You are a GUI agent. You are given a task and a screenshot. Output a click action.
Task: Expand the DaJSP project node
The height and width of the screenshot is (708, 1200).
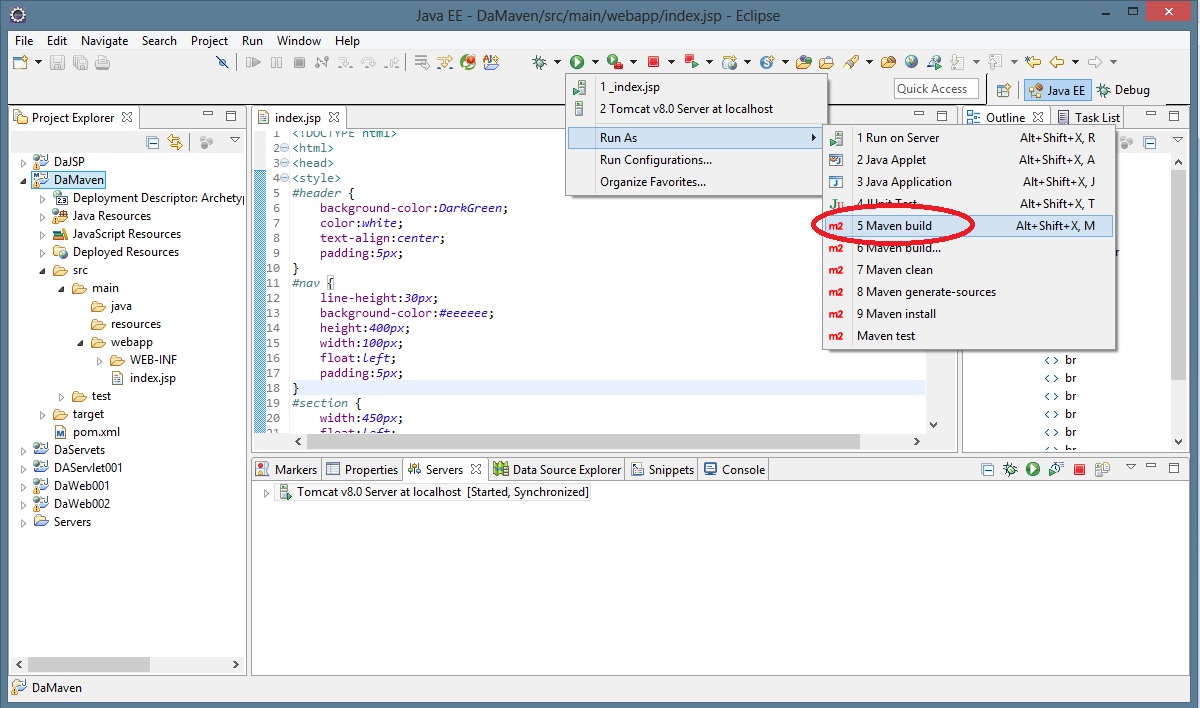click(x=23, y=162)
